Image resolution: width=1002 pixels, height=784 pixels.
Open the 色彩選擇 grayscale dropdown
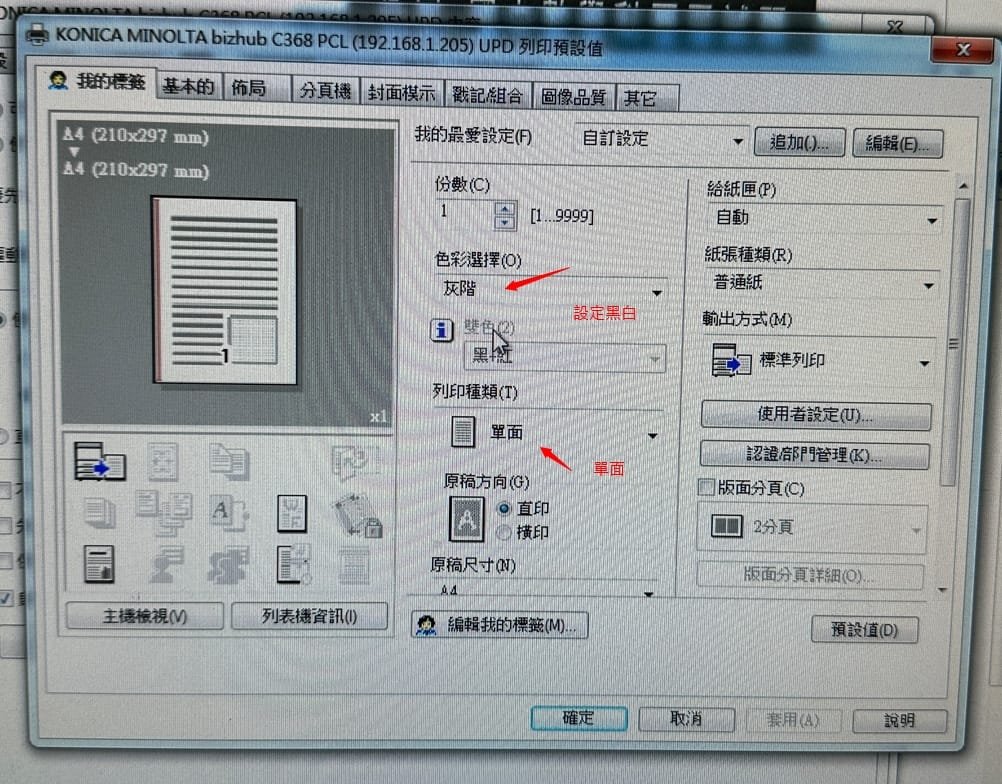pos(551,290)
